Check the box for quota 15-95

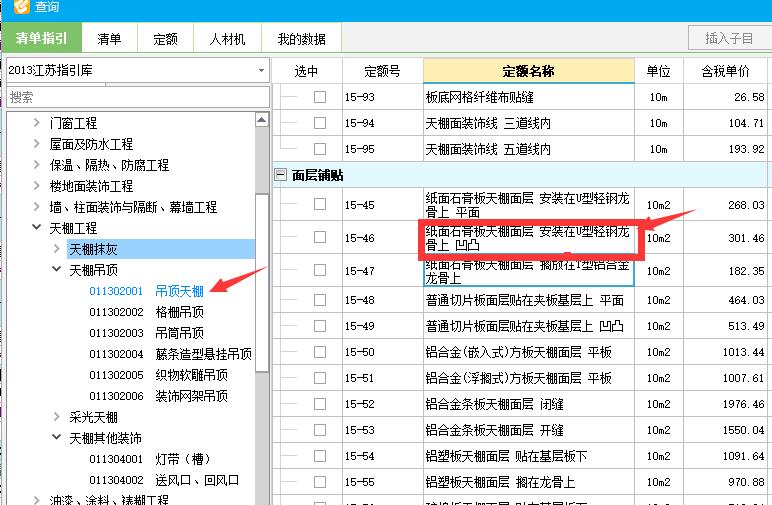tap(320, 149)
